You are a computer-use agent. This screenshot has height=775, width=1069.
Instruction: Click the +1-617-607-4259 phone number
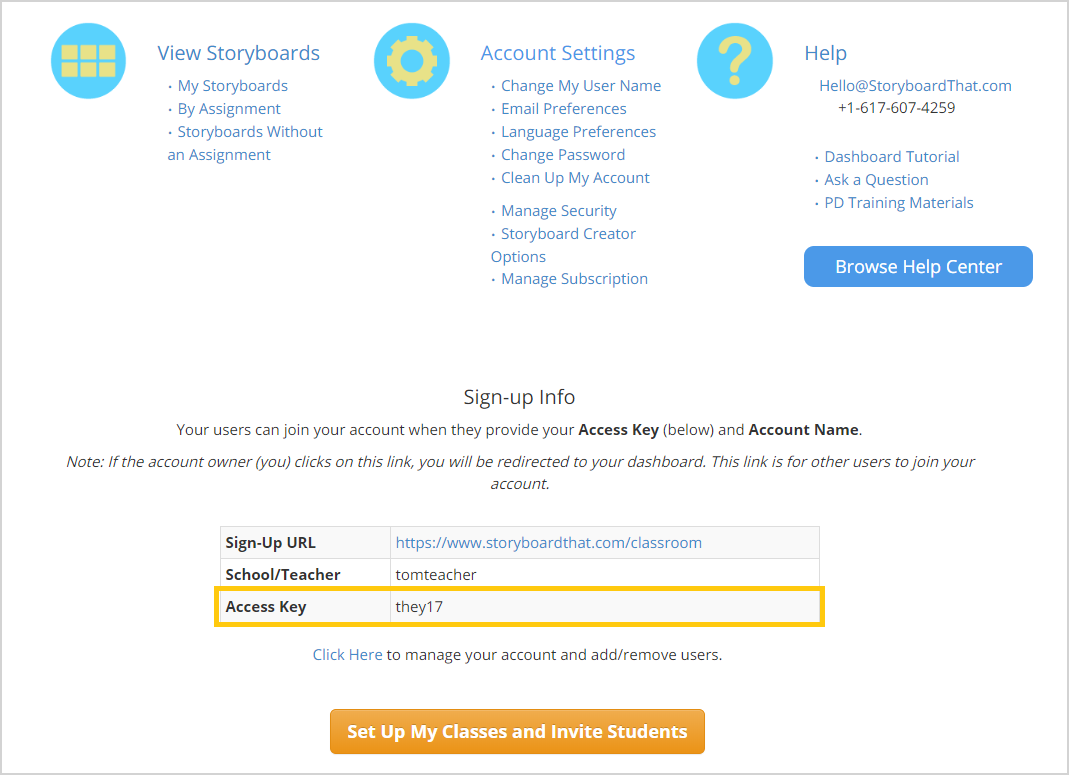click(x=897, y=108)
